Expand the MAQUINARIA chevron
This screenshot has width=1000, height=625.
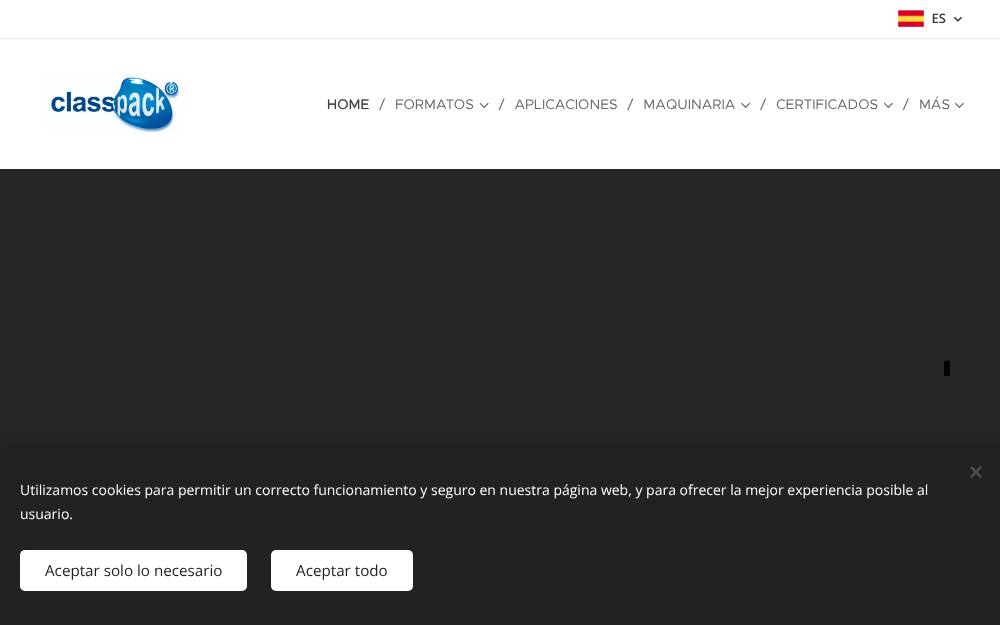pyautogui.click(x=746, y=105)
